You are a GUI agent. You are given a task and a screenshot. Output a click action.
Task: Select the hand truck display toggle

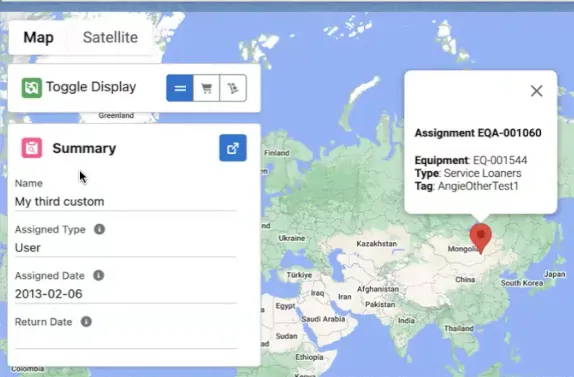(233, 88)
